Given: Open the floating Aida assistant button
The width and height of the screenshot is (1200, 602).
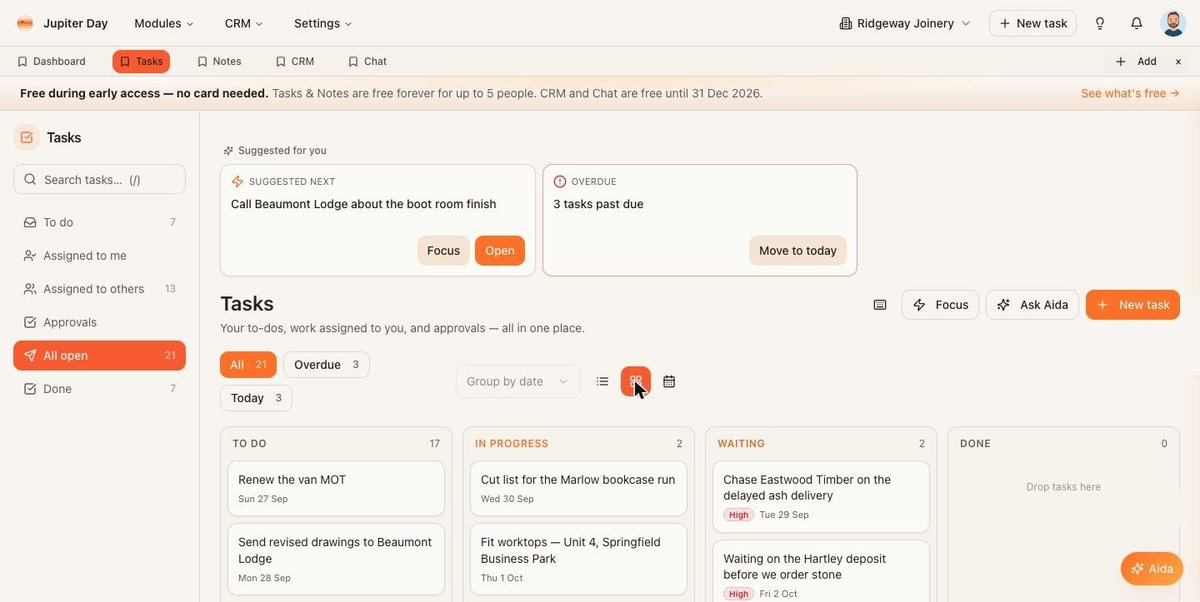Looking at the screenshot, I should point(1152,569).
